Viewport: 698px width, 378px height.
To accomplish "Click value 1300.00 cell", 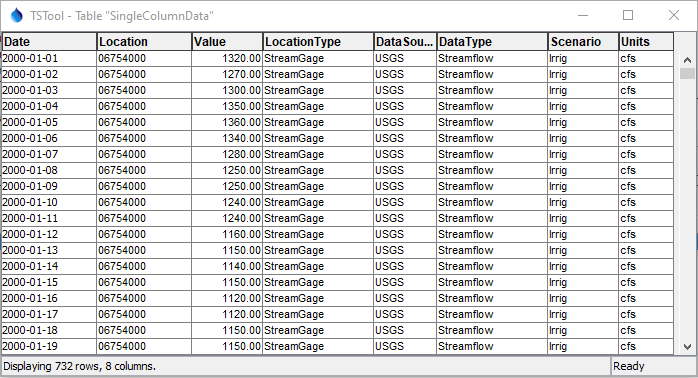I will (x=227, y=90).
